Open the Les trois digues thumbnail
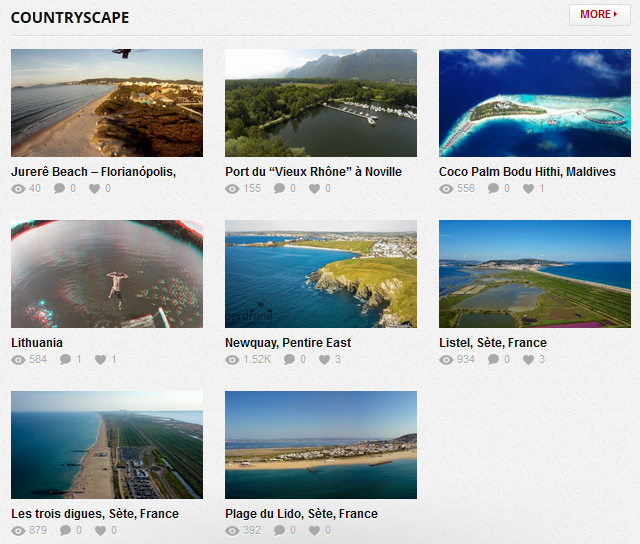 click(107, 445)
